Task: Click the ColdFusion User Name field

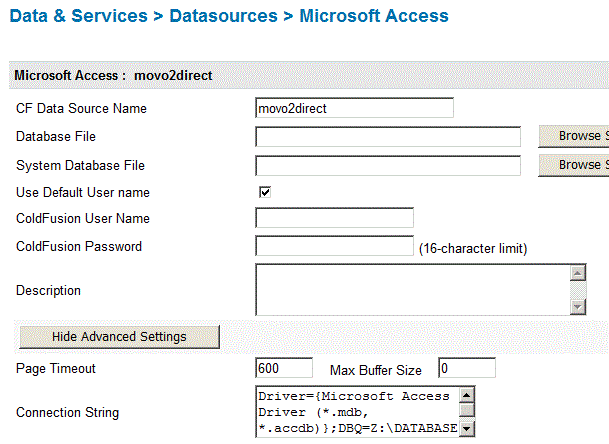Action: coord(335,218)
